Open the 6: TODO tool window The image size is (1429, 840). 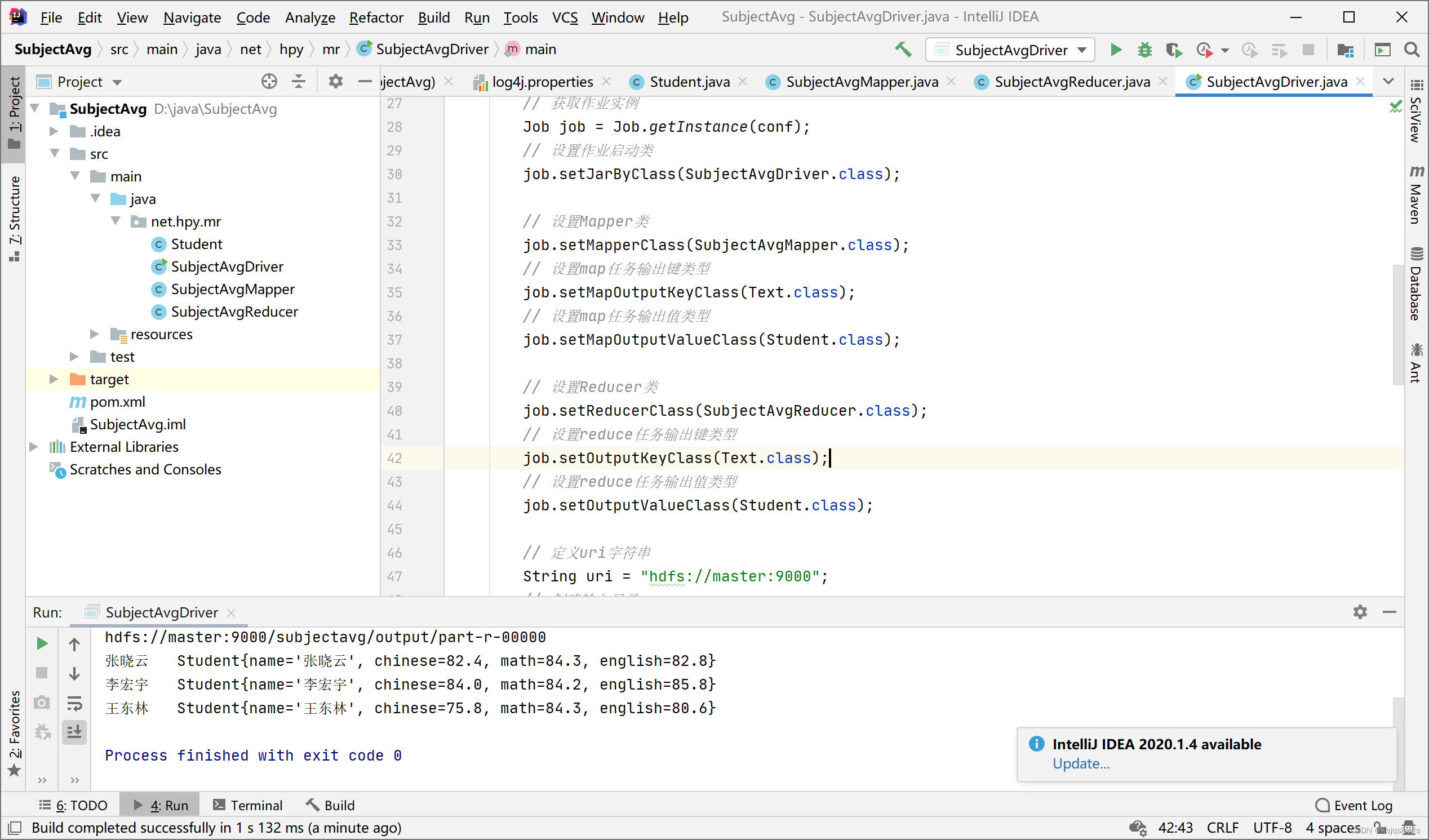(x=73, y=806)
